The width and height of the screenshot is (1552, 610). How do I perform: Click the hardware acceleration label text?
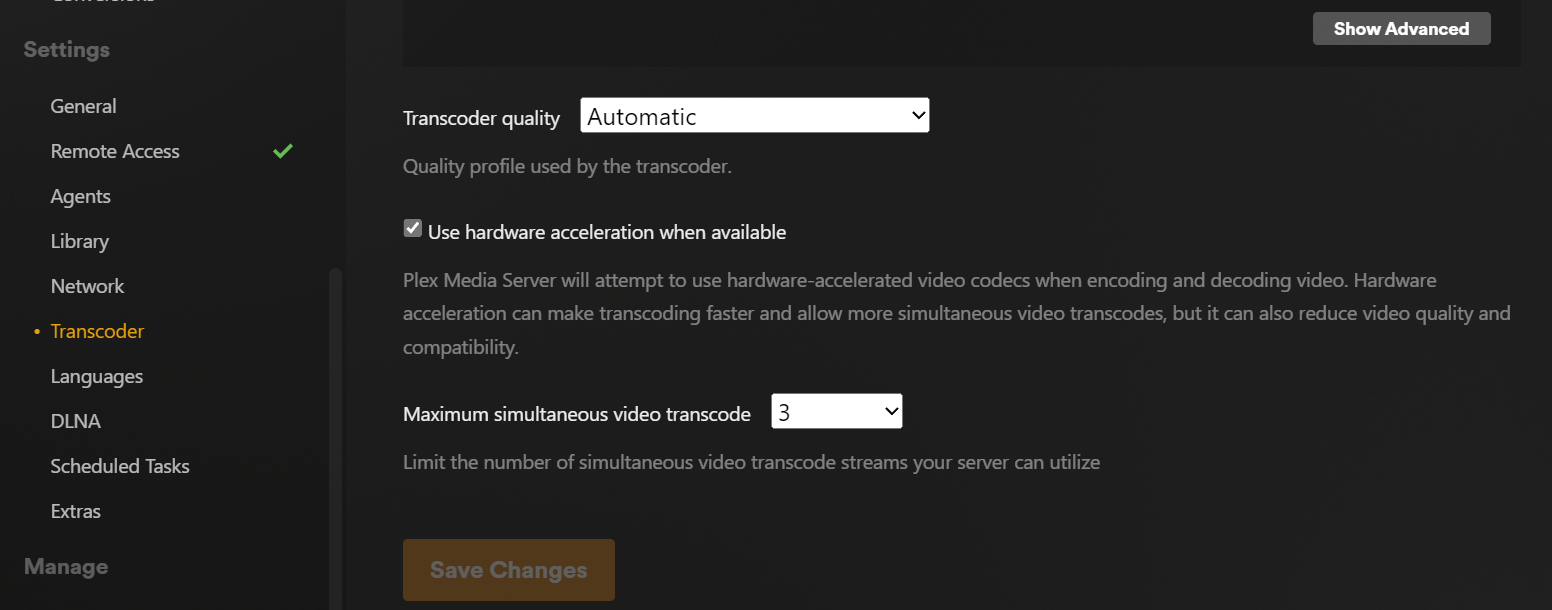[607, 232]
